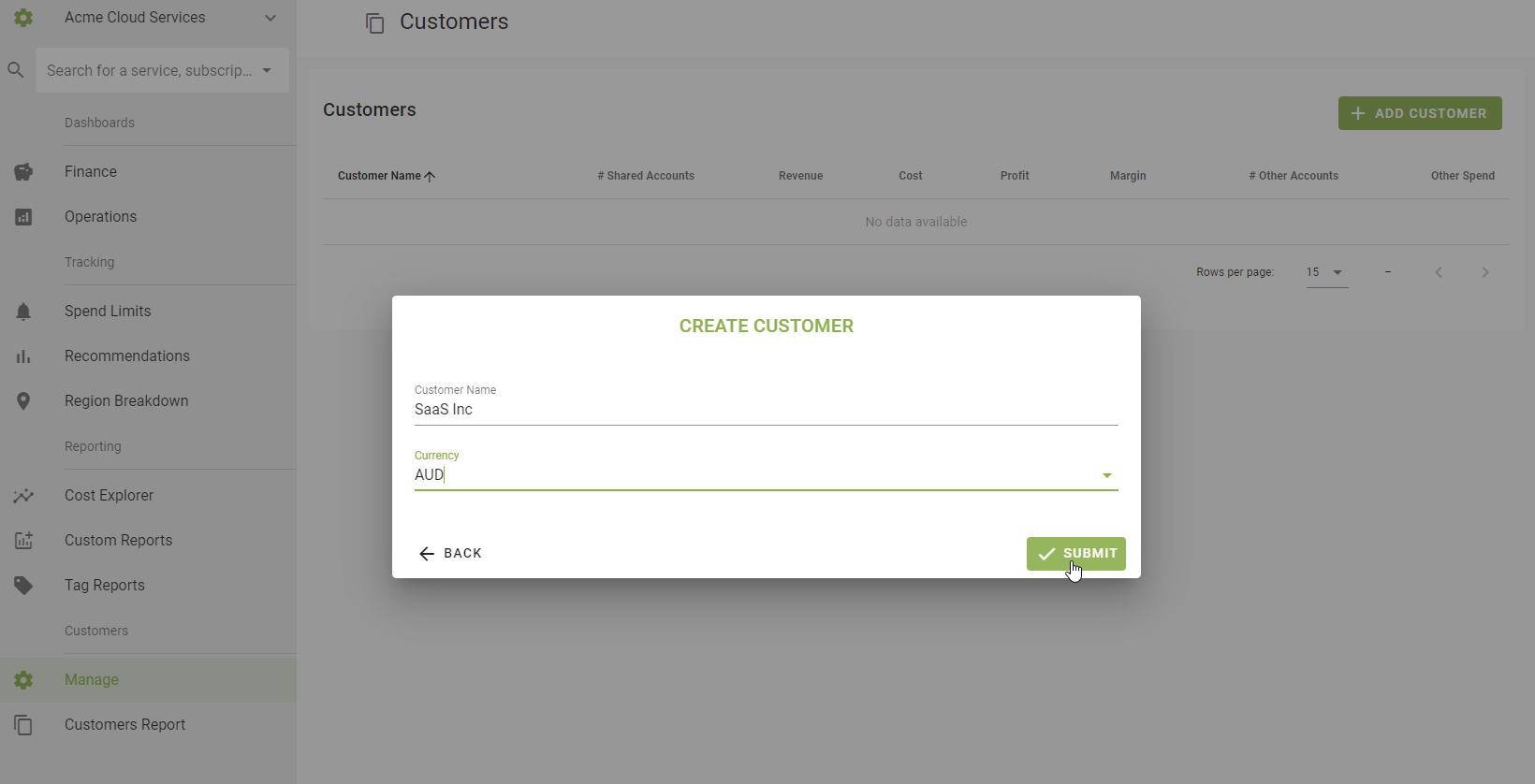The height and width of the screenshot is (784, 1535).
Task: Open the search field dropdown arrow
Action: tap(267, 70)
